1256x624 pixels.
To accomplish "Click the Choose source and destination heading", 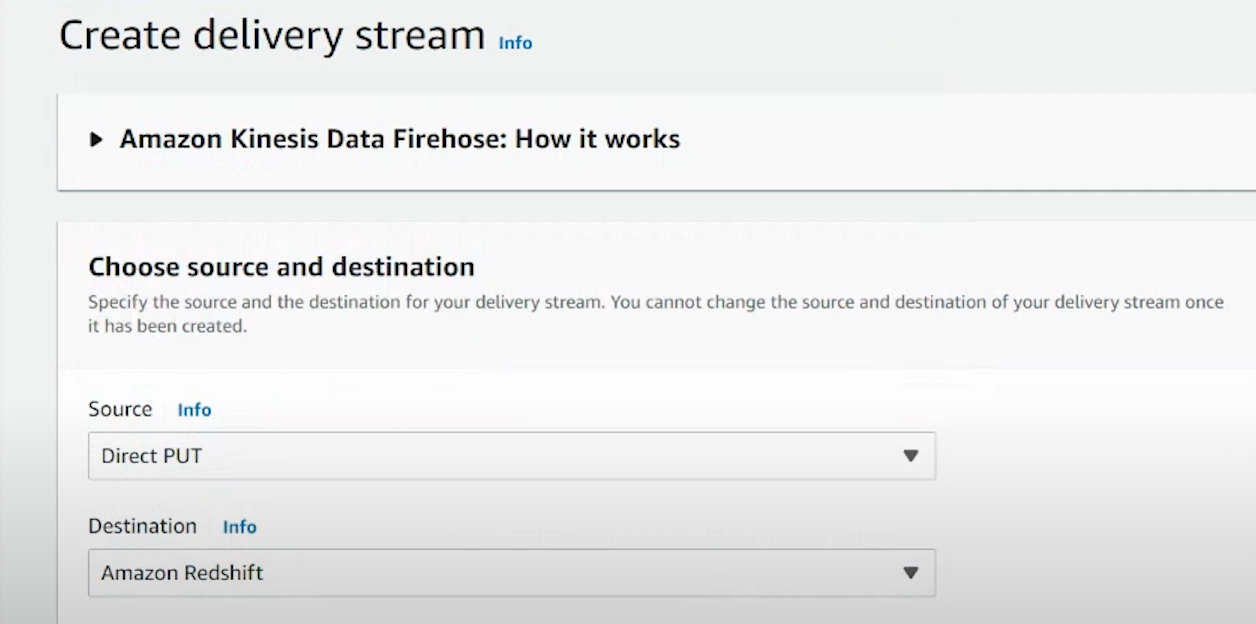I will coord(281,267).
